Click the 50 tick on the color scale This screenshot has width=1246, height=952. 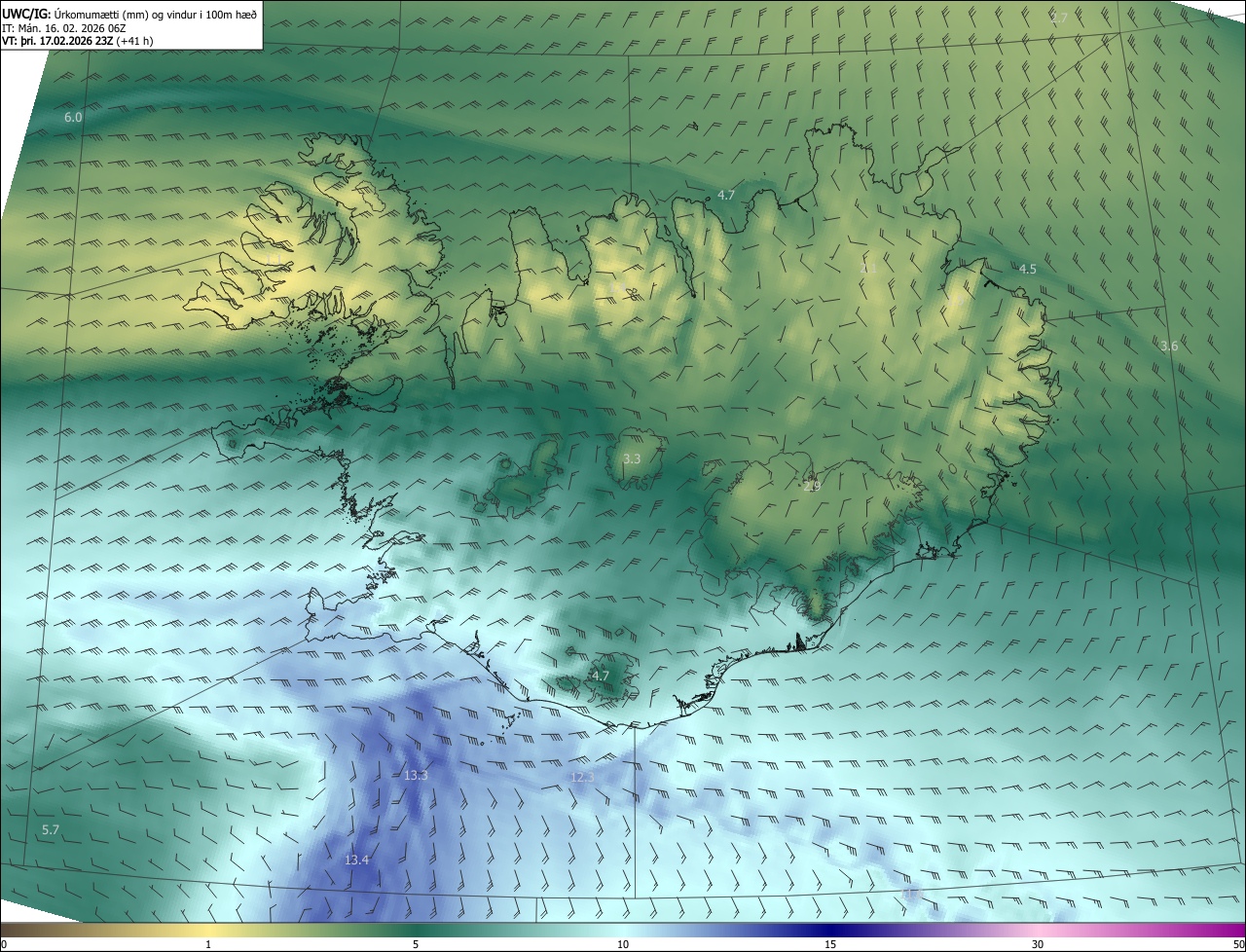click(x=1238, y=944)
